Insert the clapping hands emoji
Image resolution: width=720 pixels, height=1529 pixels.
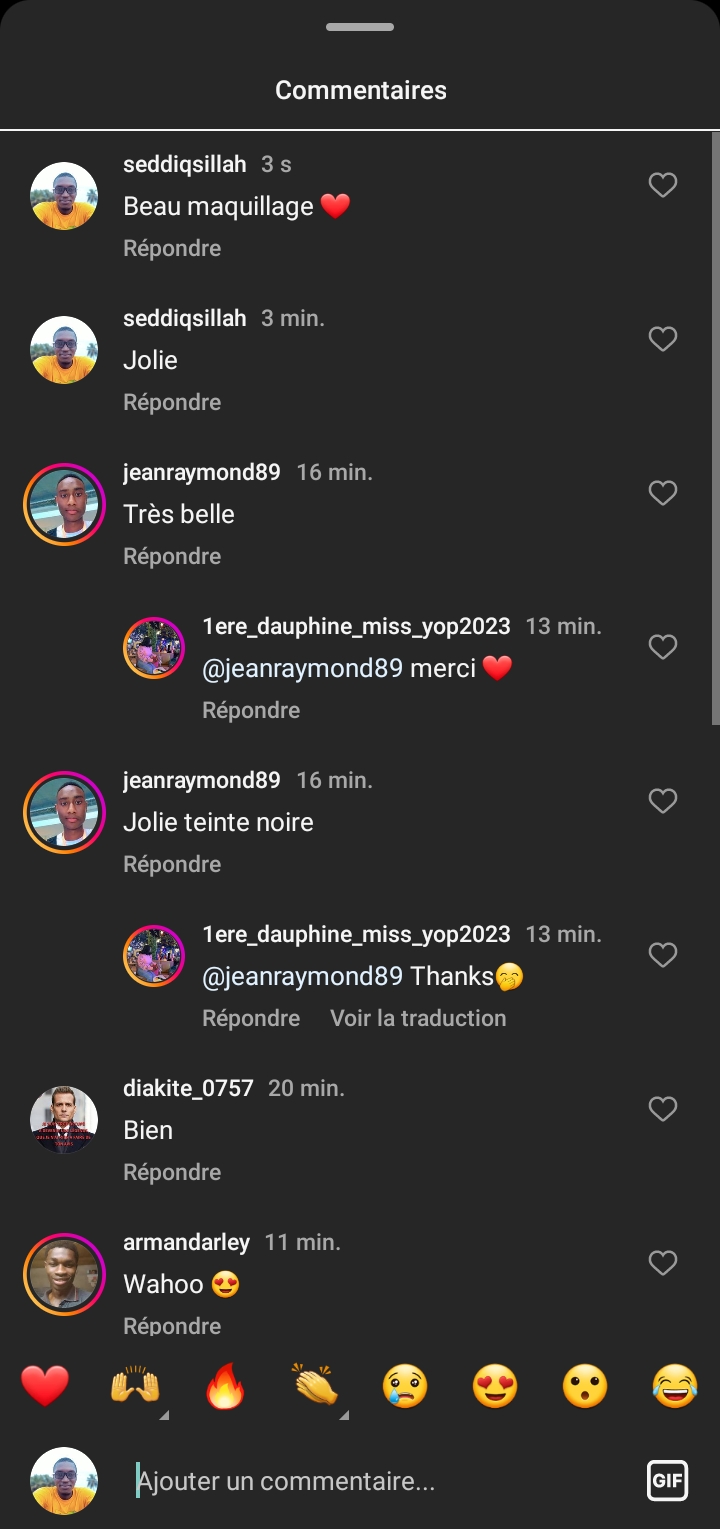[x=315, y=1387]
